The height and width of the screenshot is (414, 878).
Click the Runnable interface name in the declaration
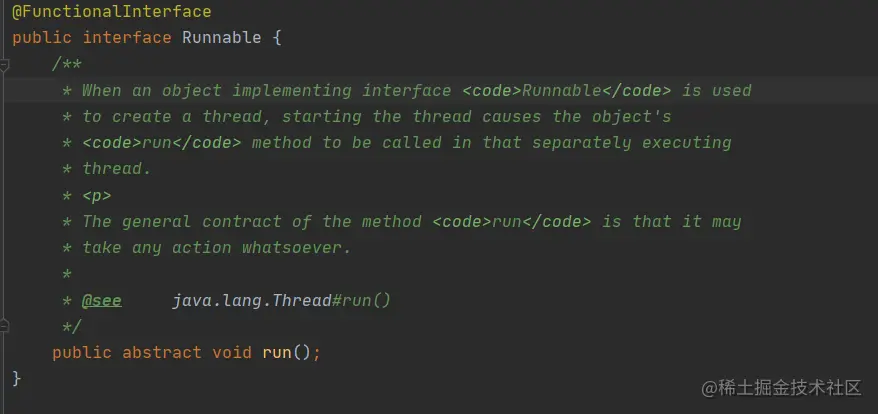click(222, 38)
